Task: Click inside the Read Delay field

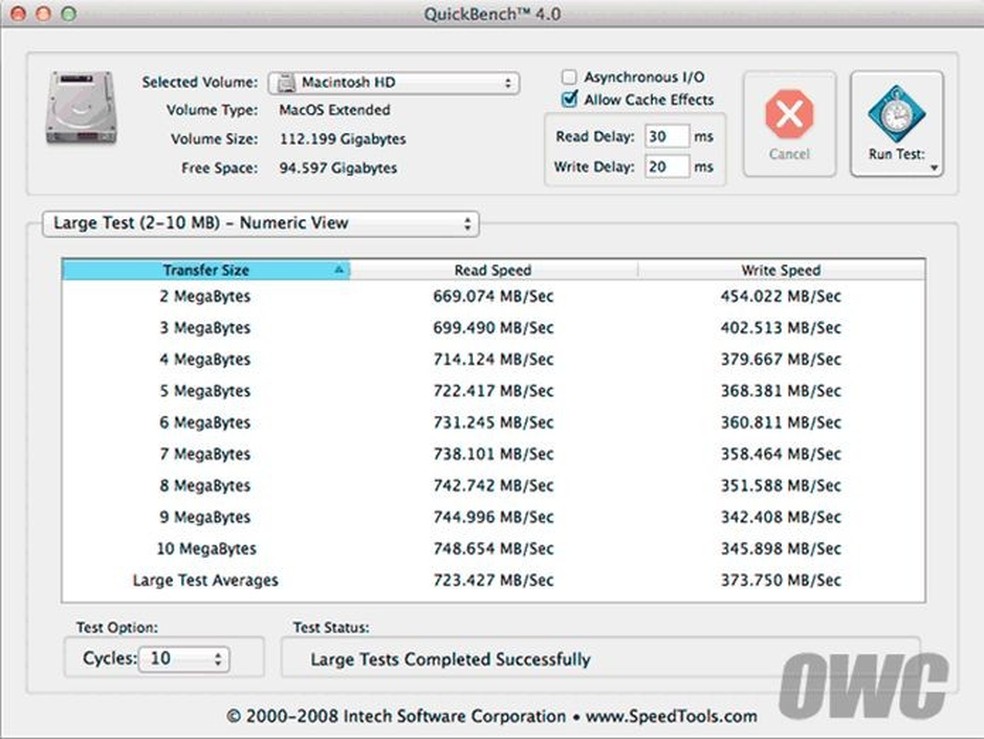Action: tap(668, 135)
